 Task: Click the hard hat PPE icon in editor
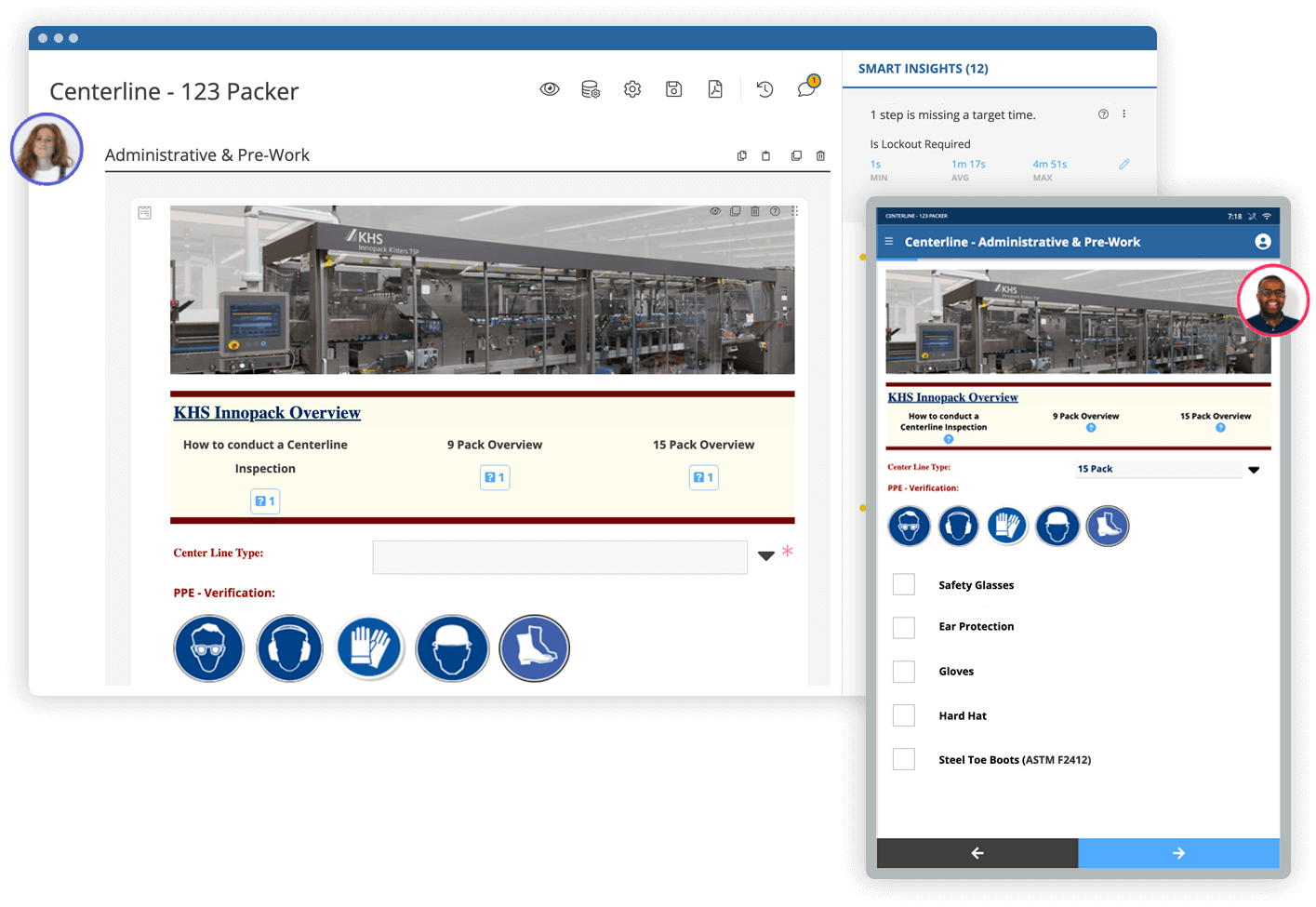452,648
